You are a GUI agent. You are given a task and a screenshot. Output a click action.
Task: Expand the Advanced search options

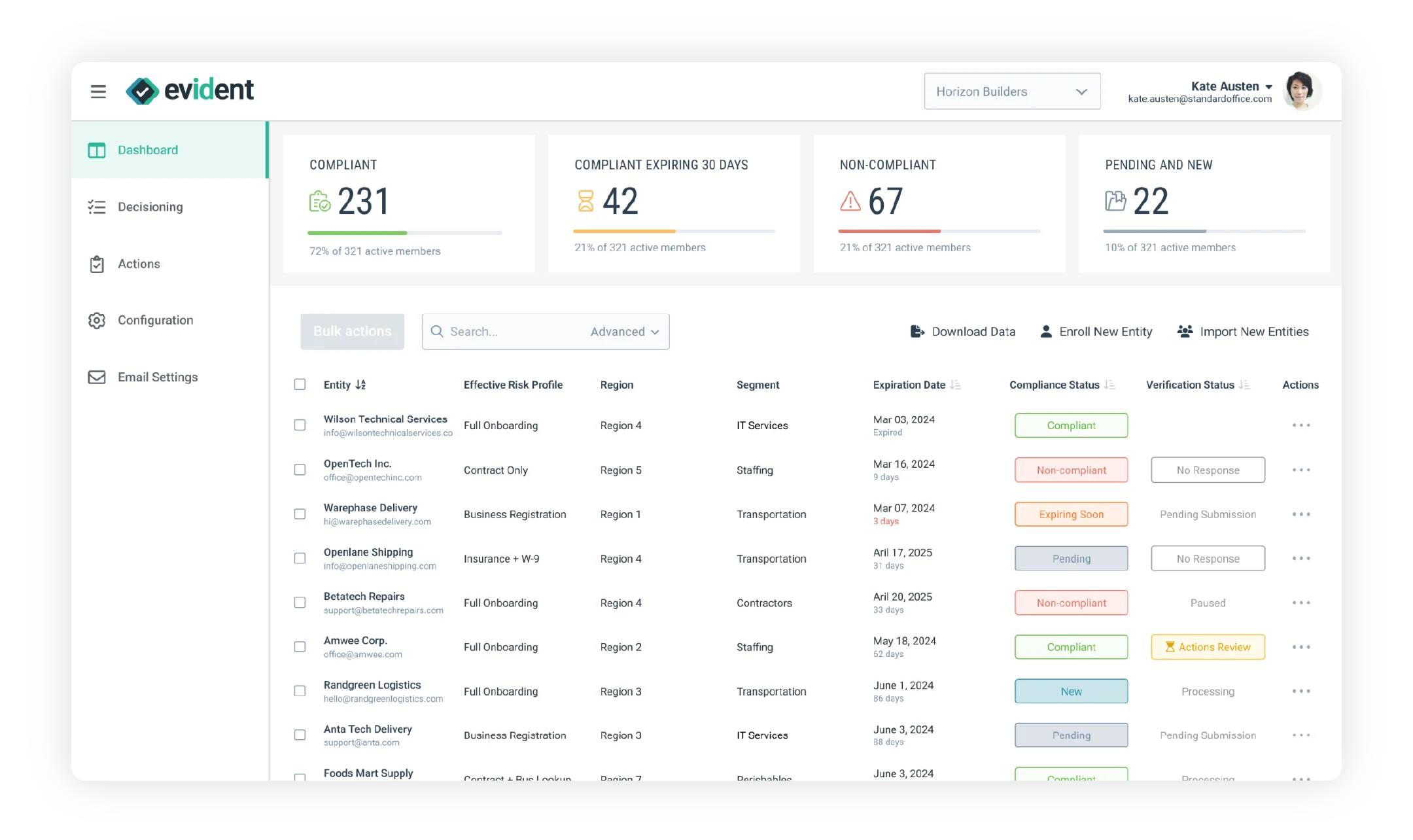pyautogui.click(x=624, y=332)
